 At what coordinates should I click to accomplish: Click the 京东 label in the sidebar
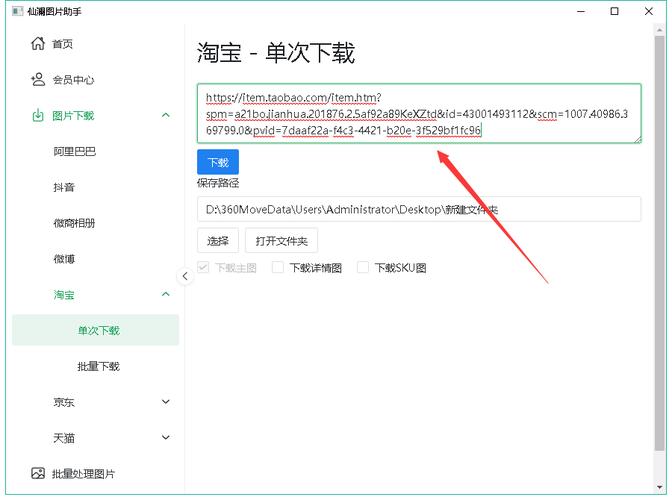64,402
